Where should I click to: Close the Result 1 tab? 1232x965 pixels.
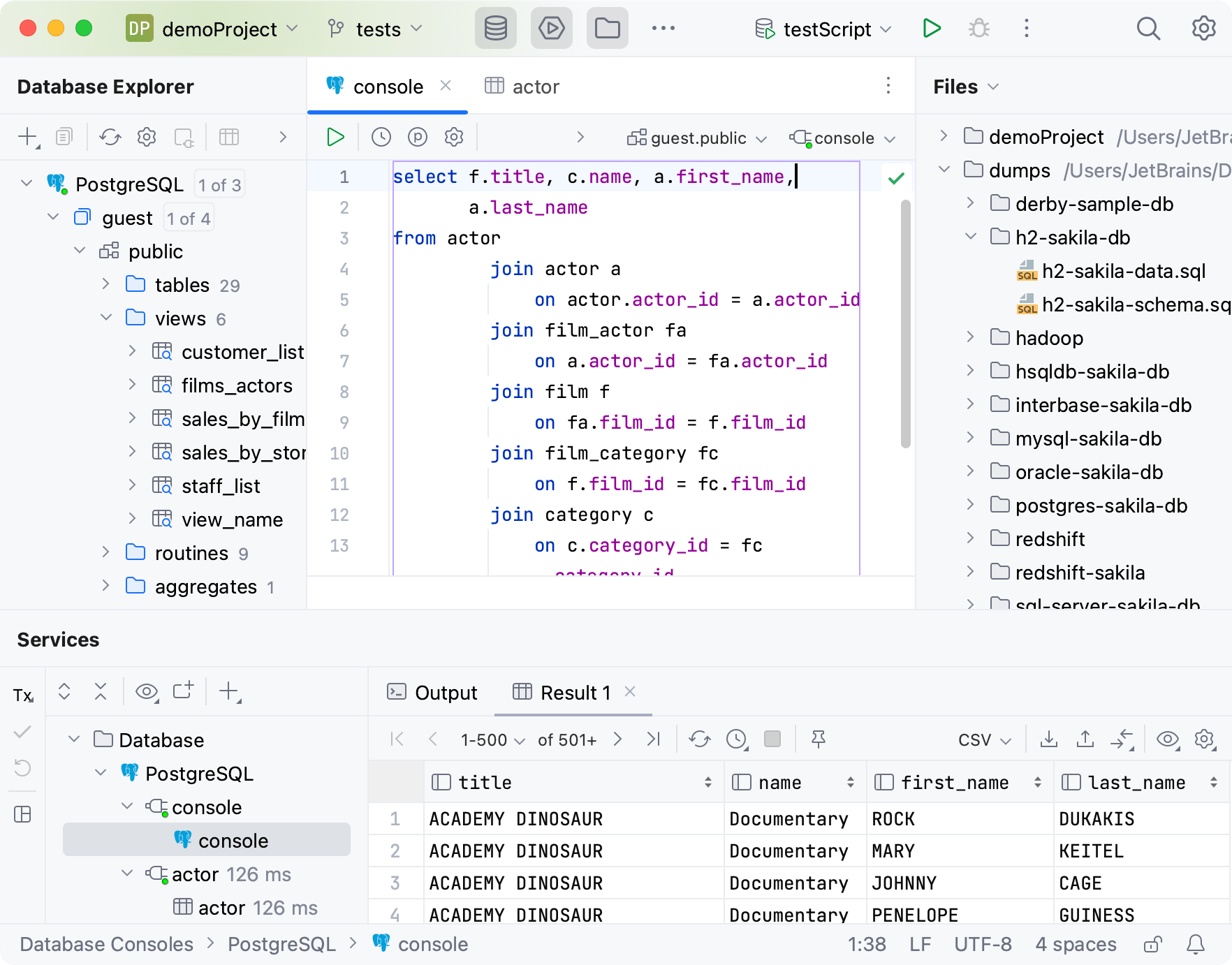click(630, 691)
